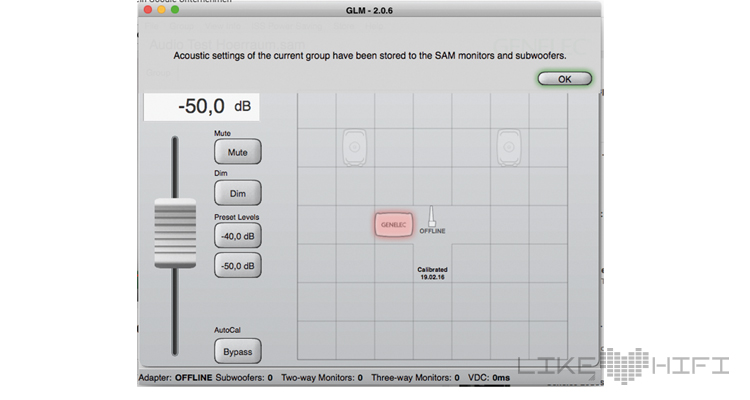This screenshot has height=400, width=750.
Task: Click the 'VDC: 0ms' status entry
Action: click(x=489, y=378)
